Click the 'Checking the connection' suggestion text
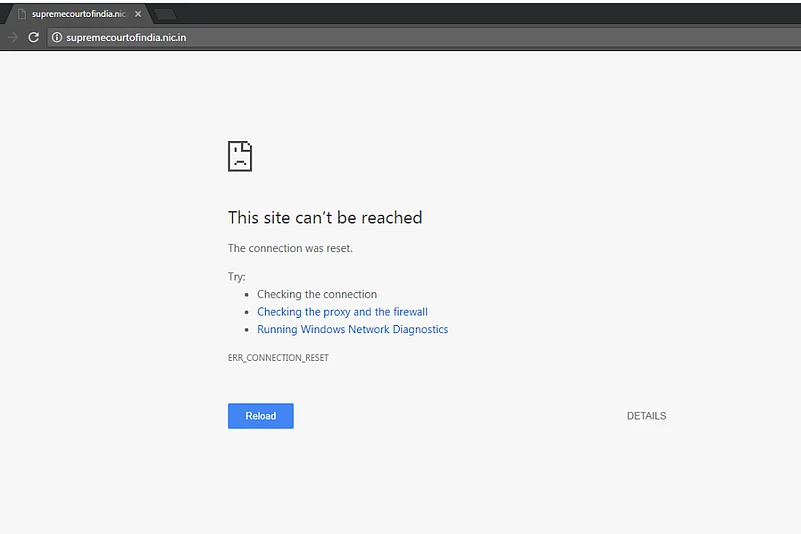Viewport: 801px width, 534px height. point(317,294)
